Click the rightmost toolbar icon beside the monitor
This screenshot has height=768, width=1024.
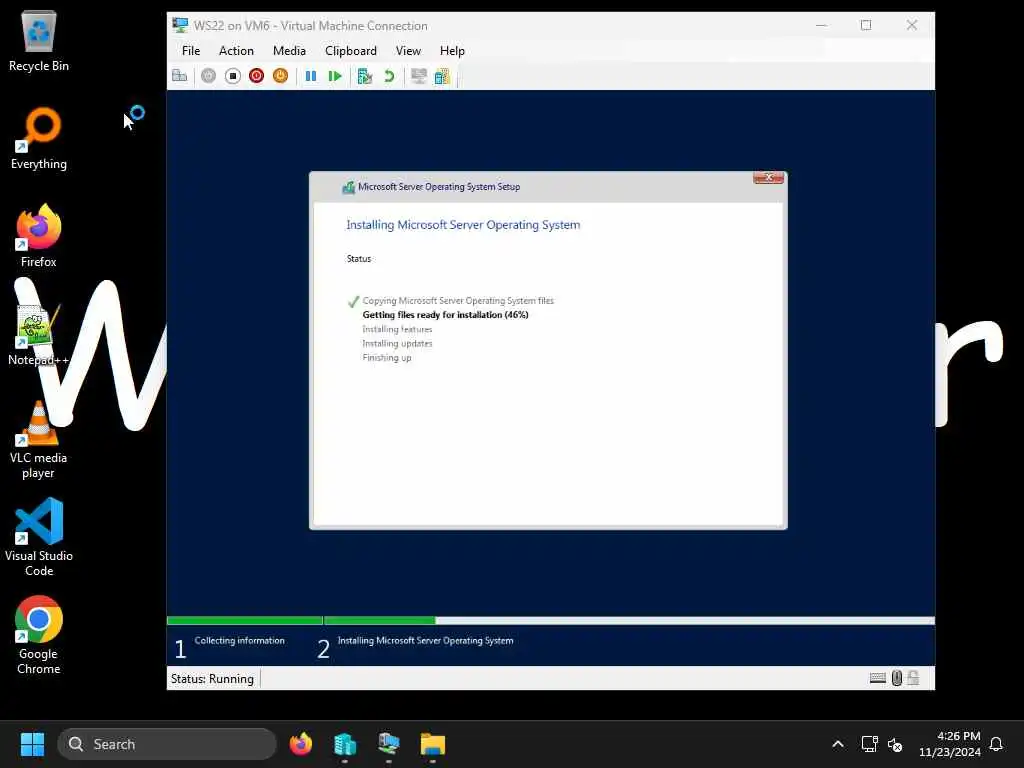tap(442, 76)
